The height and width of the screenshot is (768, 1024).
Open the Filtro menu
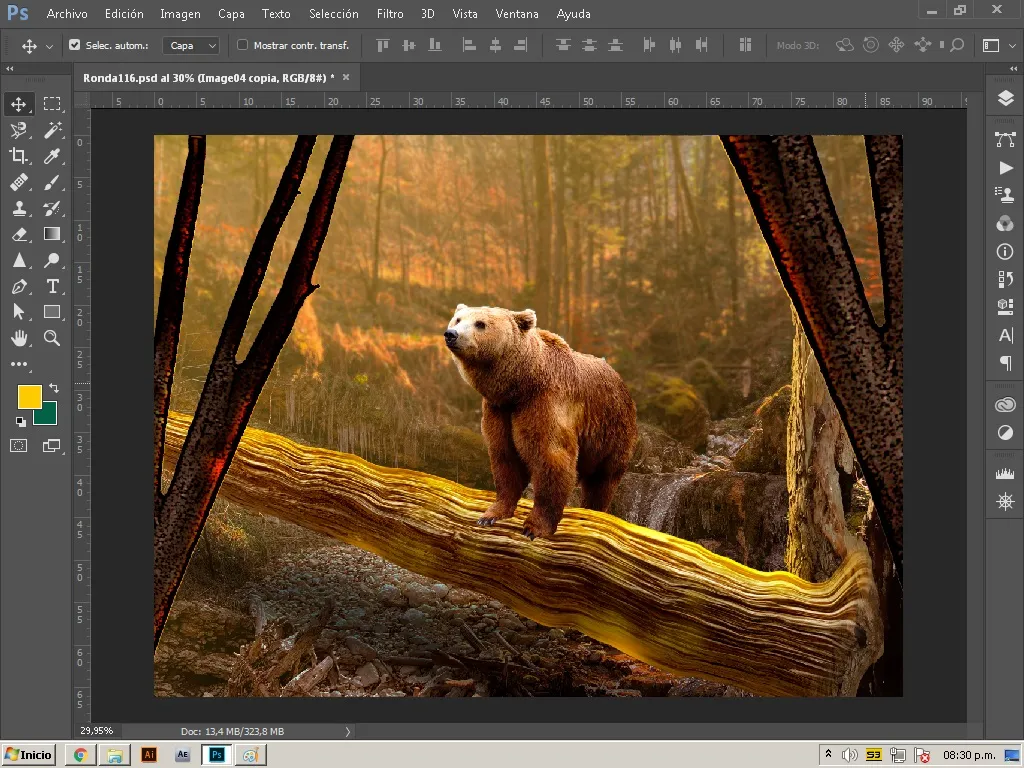click(390, 13)
